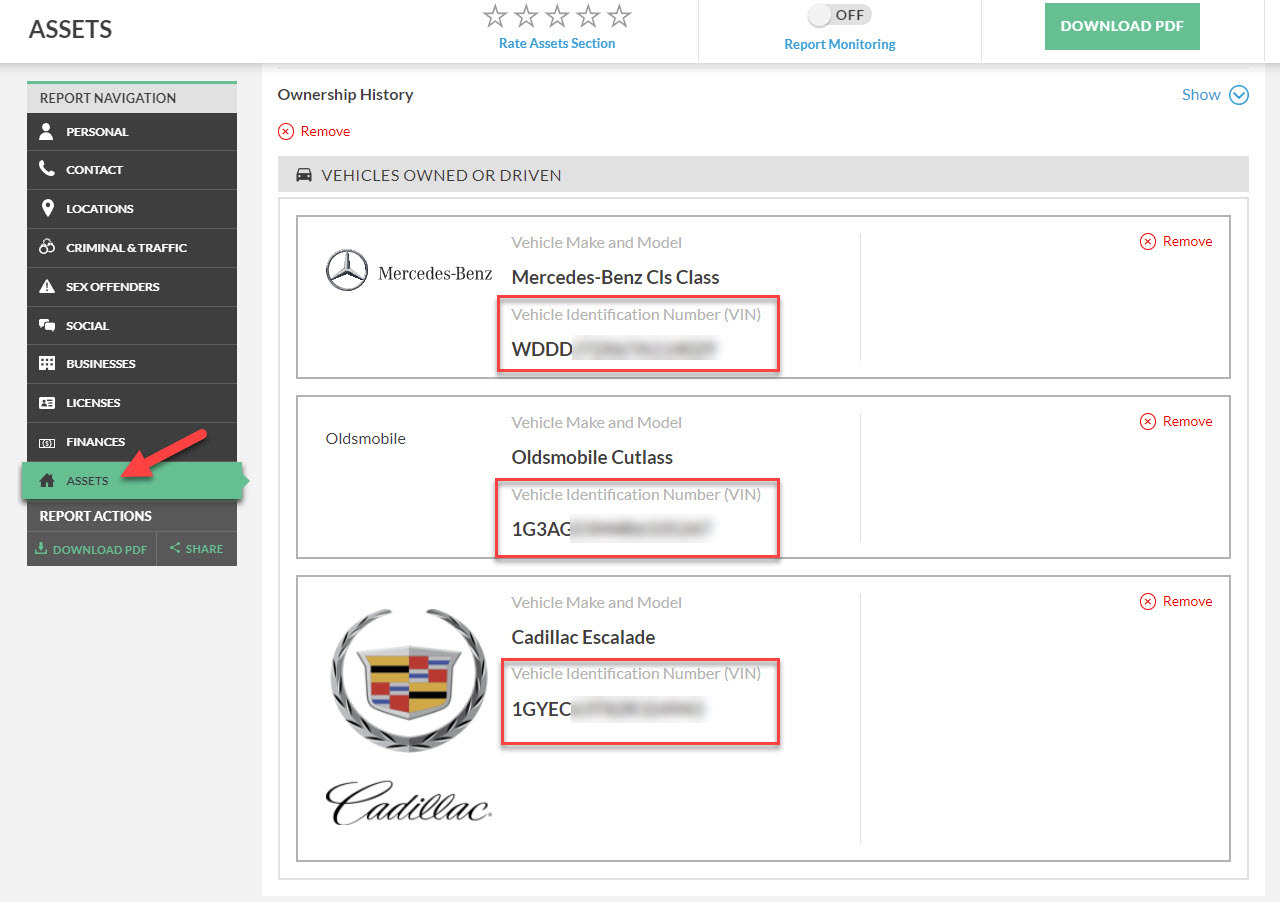Remove the Ownership History section

314,131
